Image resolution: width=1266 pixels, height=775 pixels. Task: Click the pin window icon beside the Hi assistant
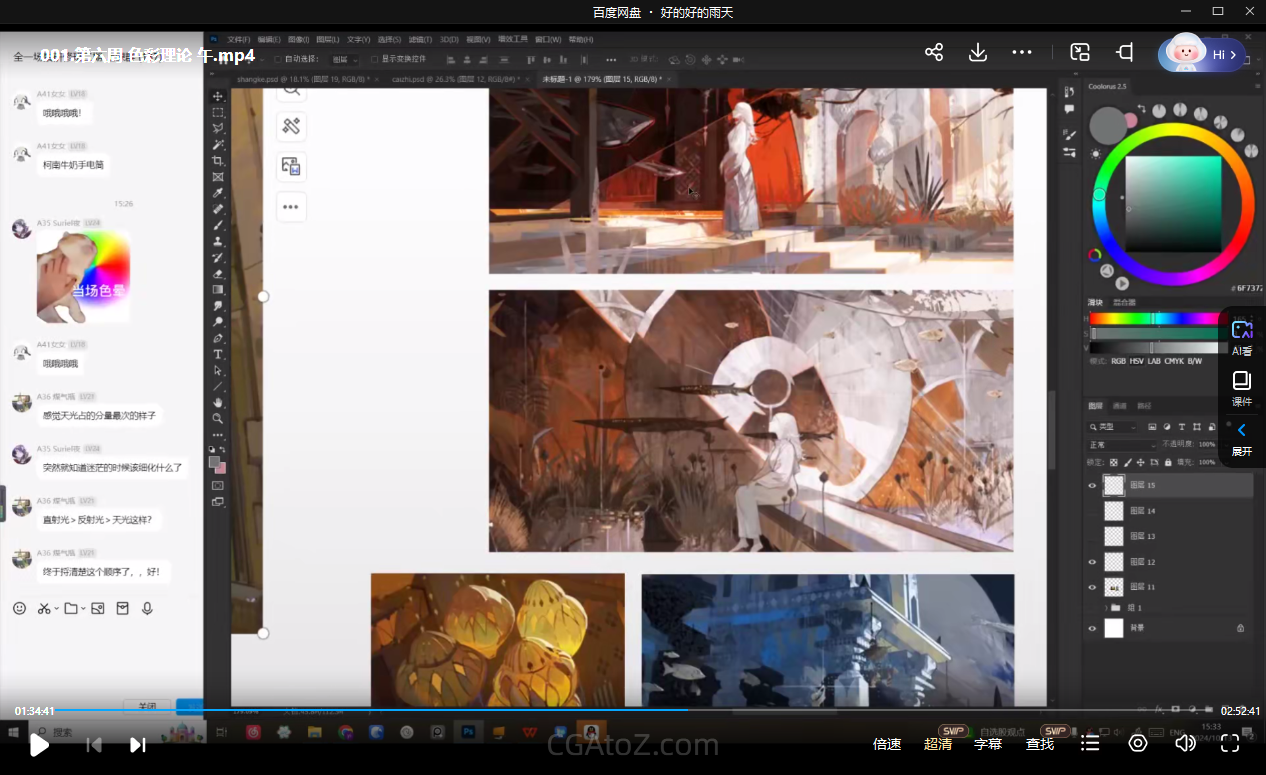1126,53
